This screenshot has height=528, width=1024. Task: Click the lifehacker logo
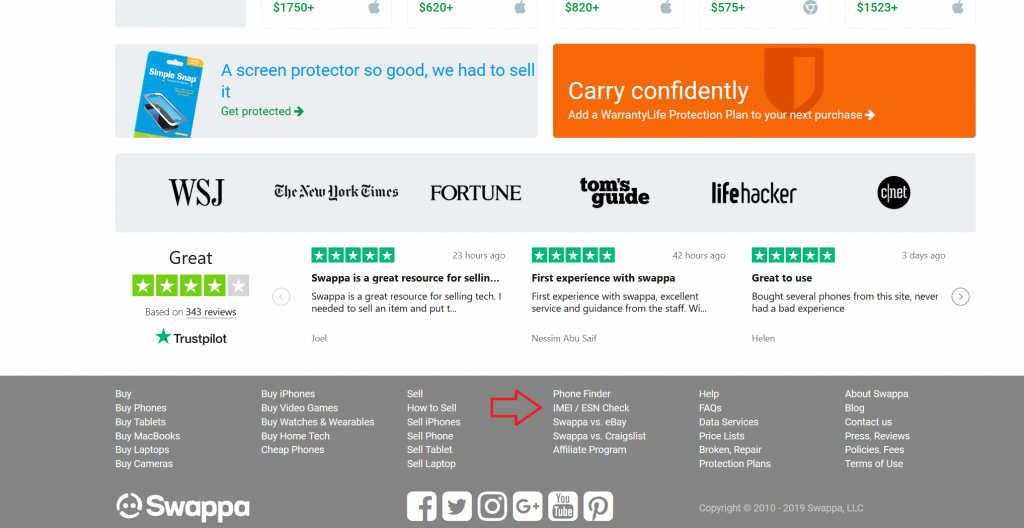point(754,193)
